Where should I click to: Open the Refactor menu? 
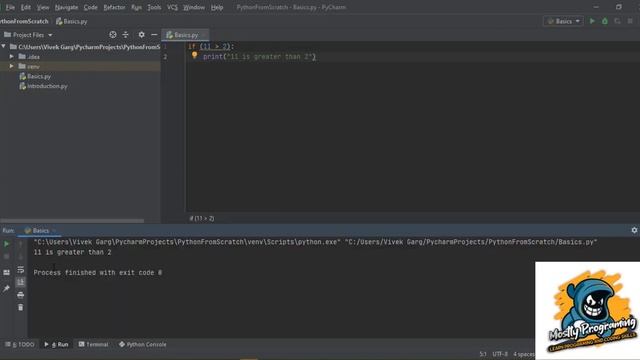pos(114,7)
